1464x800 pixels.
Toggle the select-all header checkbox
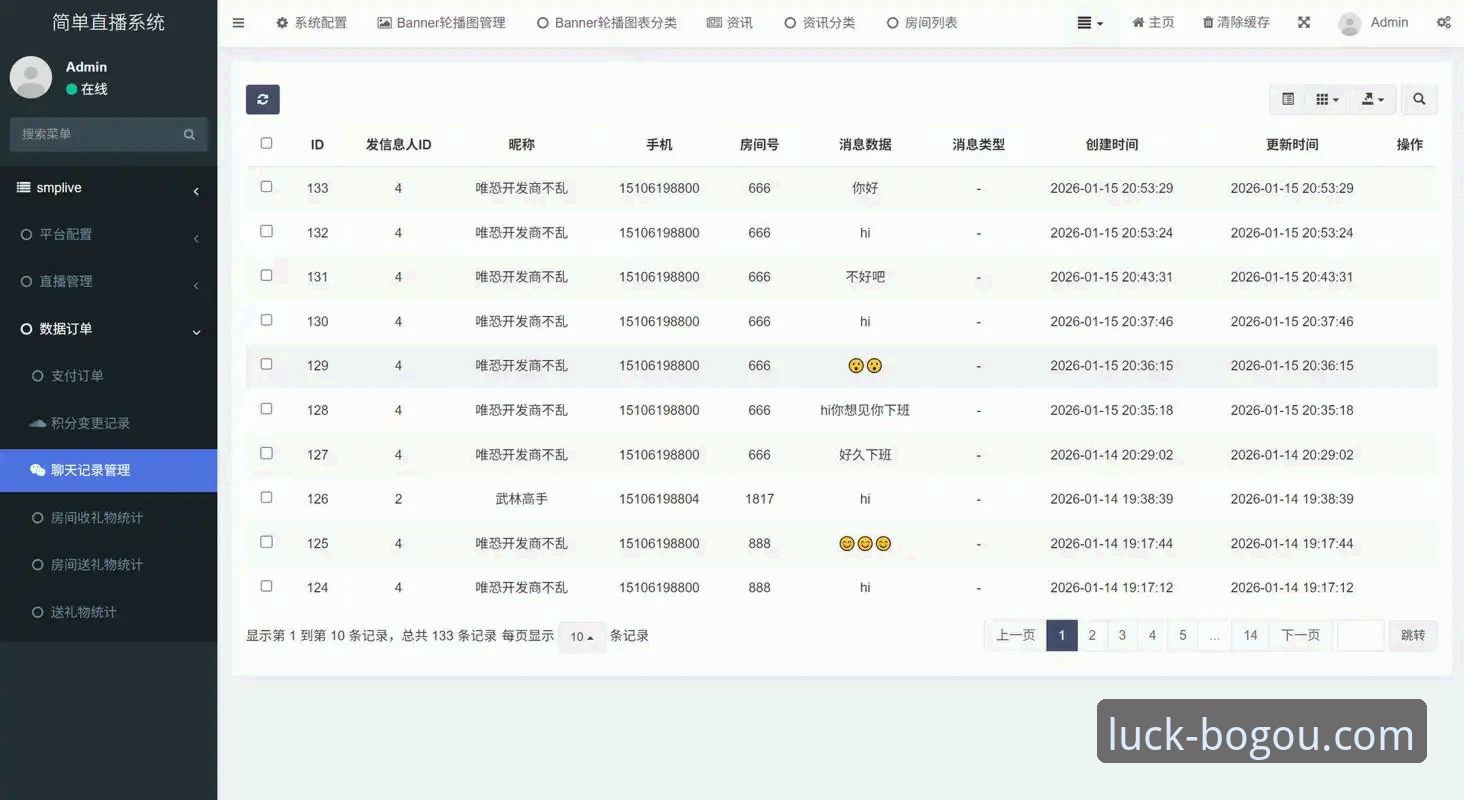coord(266,143)
